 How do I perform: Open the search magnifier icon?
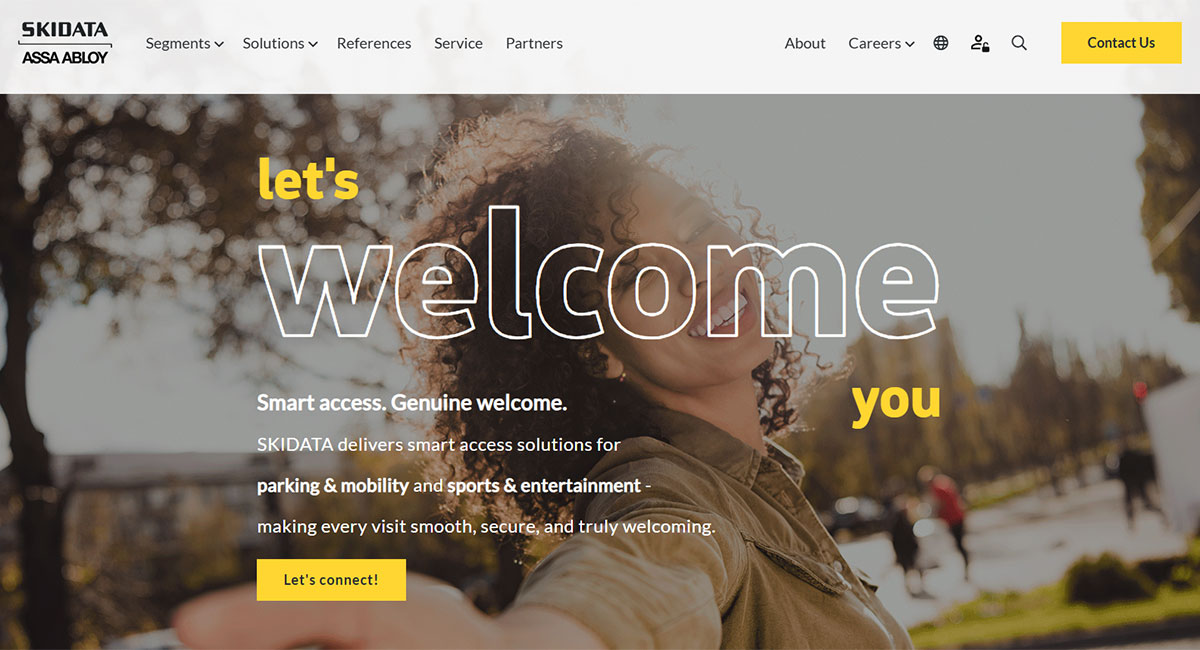[1019, 43]
